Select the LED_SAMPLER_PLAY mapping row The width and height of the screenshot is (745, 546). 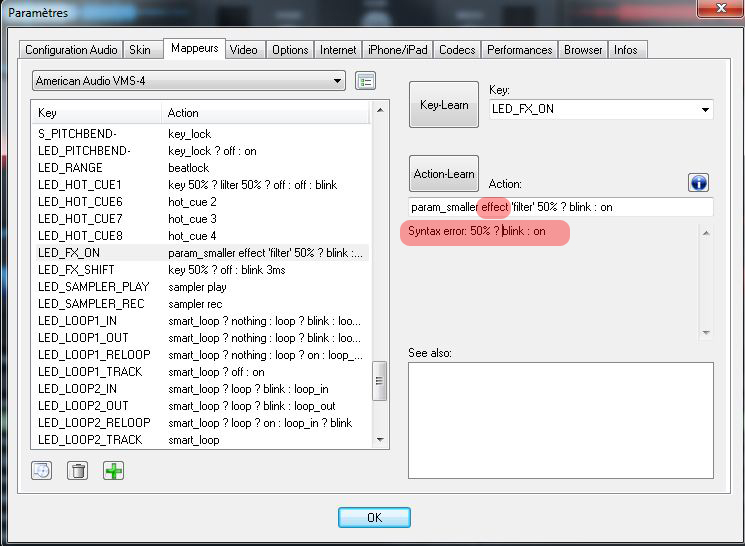click(x=93, y=287)
